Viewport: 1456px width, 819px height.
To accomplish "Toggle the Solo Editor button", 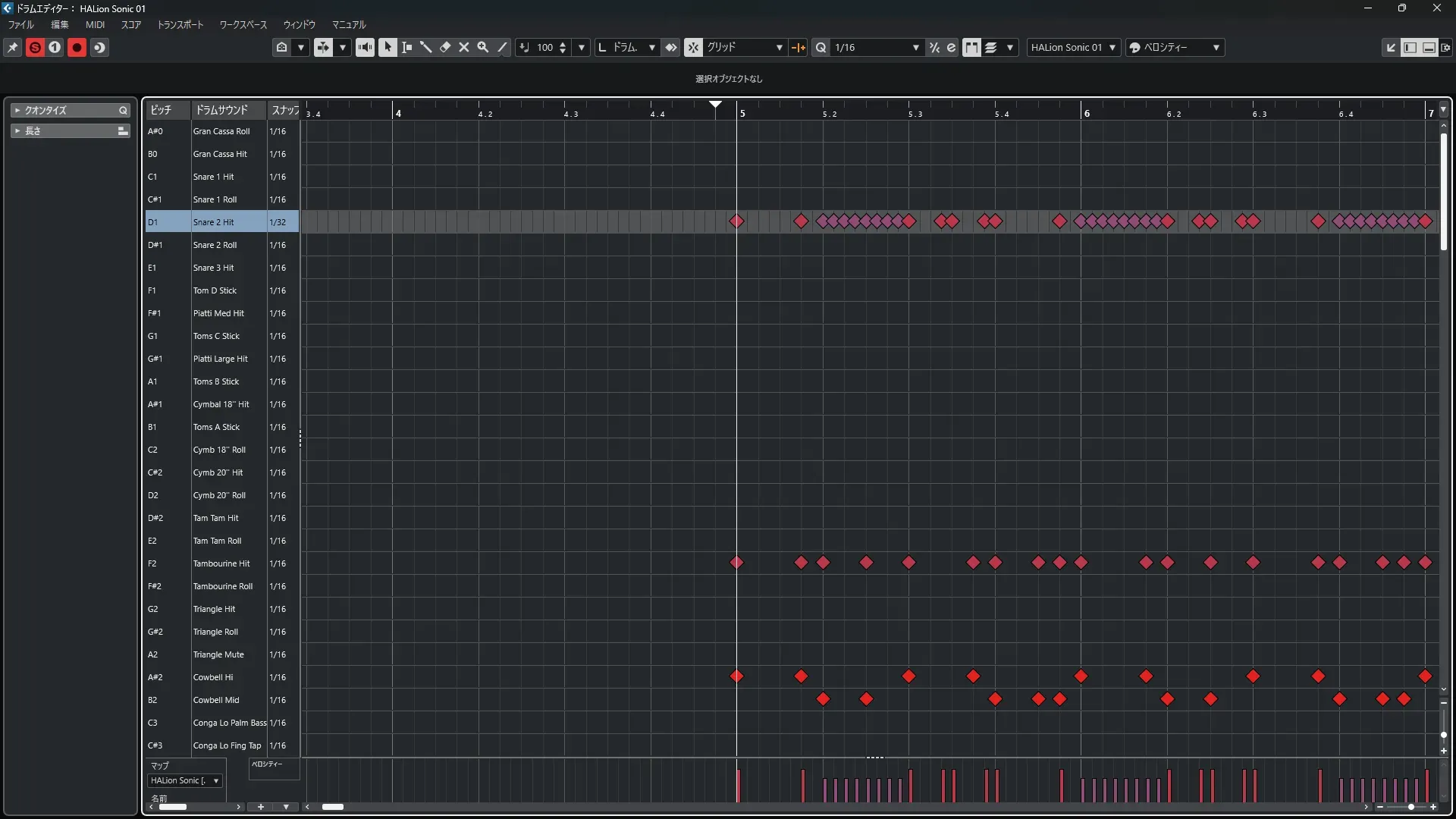I will pyautogui.click(x=35, y=47).
